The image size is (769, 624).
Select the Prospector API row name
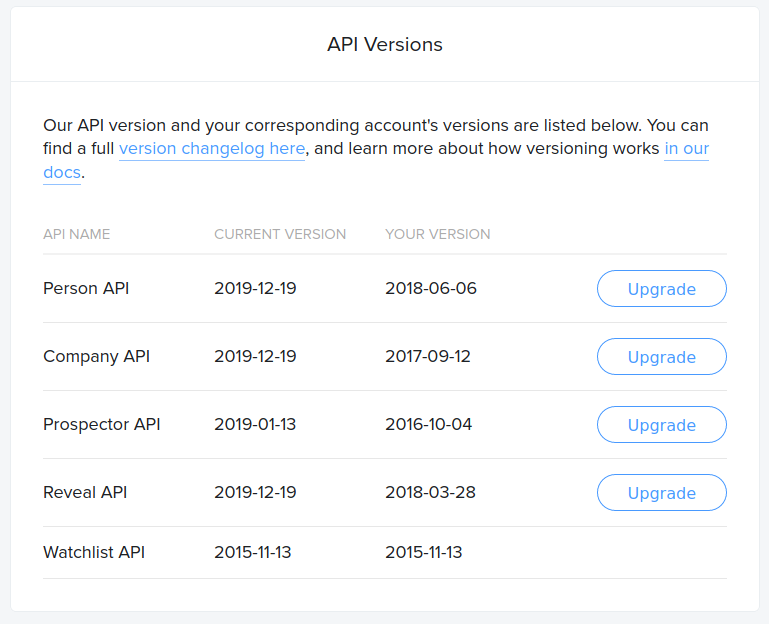(x=102, y=425)
